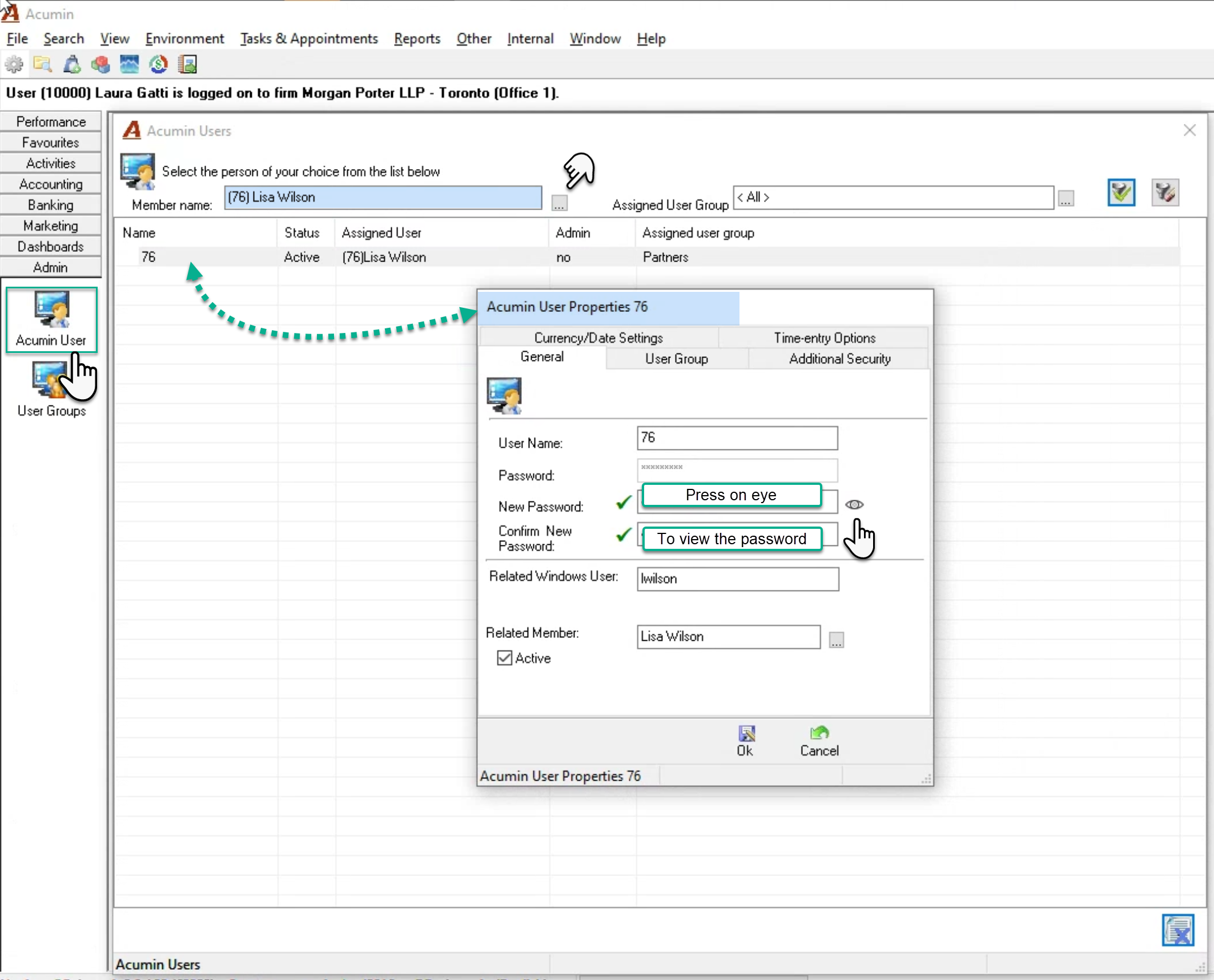The width and height of the screenshot is (1214, 980).
Task: Click the blue calendar toolbar icon
Action: pyautogui.click(x=130, y=65)
